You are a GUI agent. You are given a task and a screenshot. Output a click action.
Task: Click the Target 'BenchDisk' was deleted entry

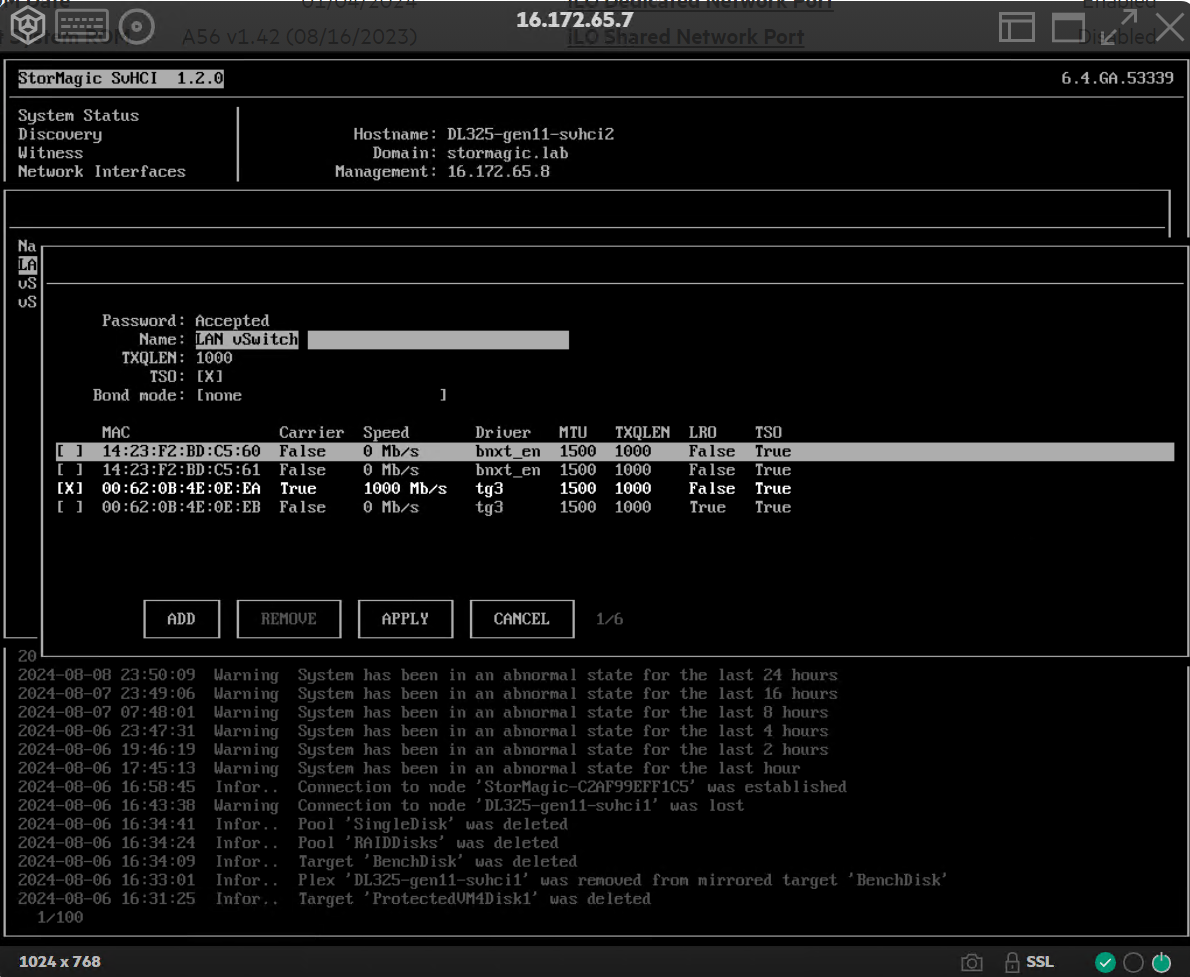click(x=297, y=862)
